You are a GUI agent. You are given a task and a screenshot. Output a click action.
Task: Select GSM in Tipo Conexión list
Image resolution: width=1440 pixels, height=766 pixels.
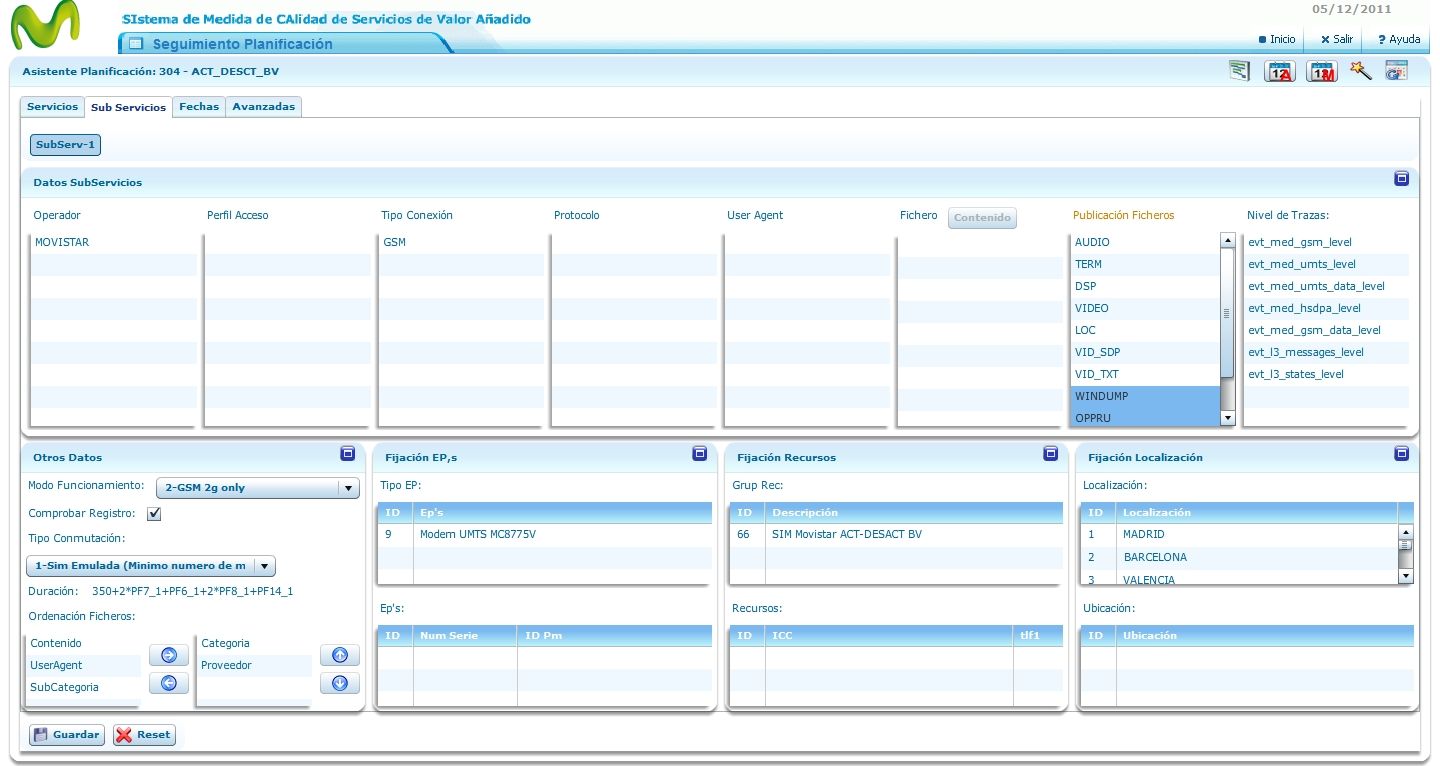point(461,242)
